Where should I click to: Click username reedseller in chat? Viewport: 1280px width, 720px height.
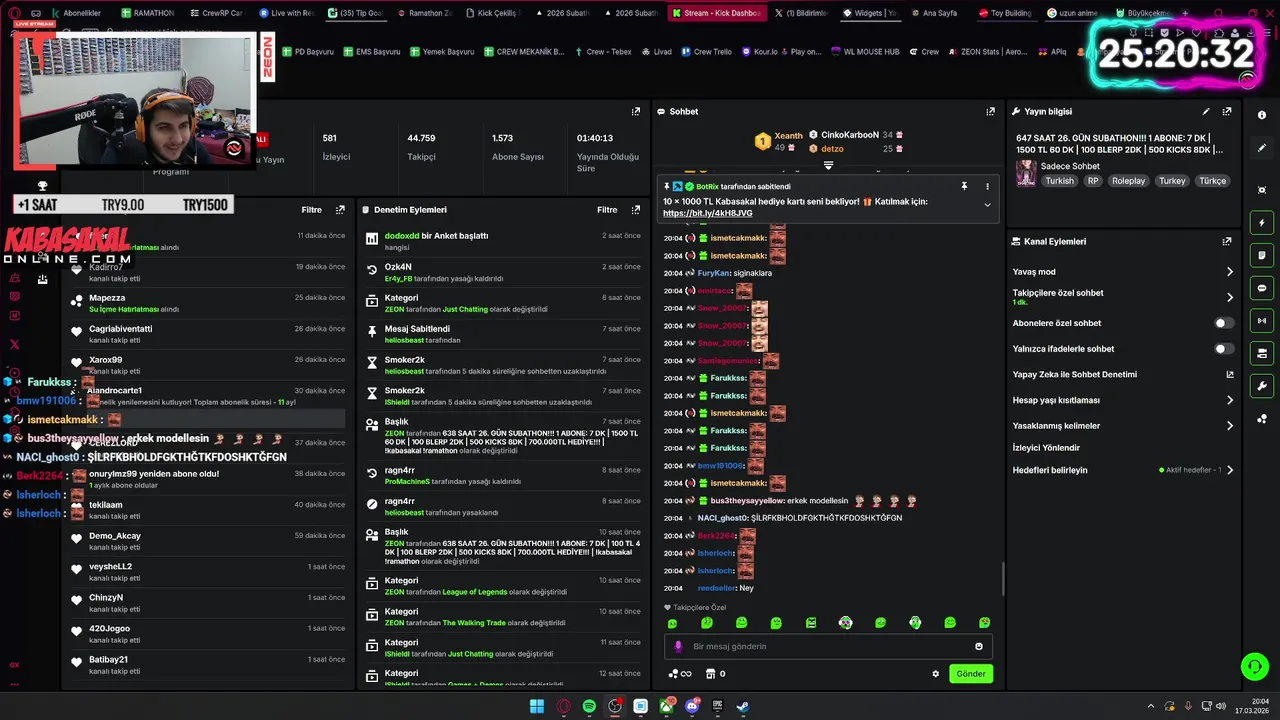pyautogui.click(x=716, y=588)
